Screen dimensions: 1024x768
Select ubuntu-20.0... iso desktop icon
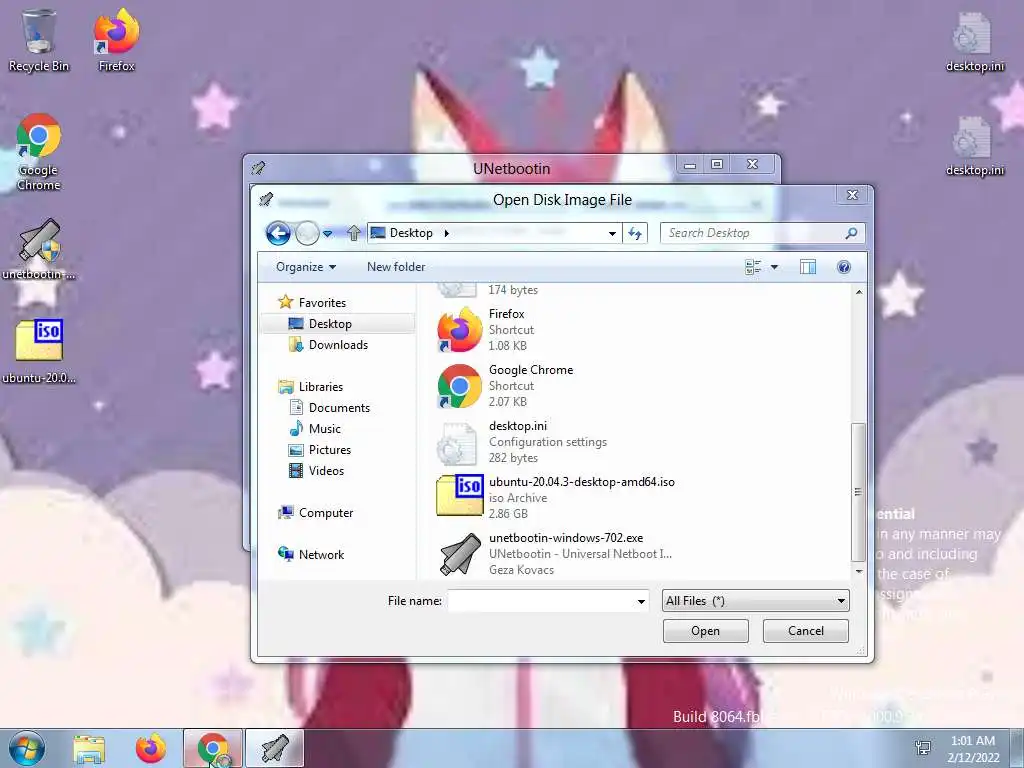[39, 351]
